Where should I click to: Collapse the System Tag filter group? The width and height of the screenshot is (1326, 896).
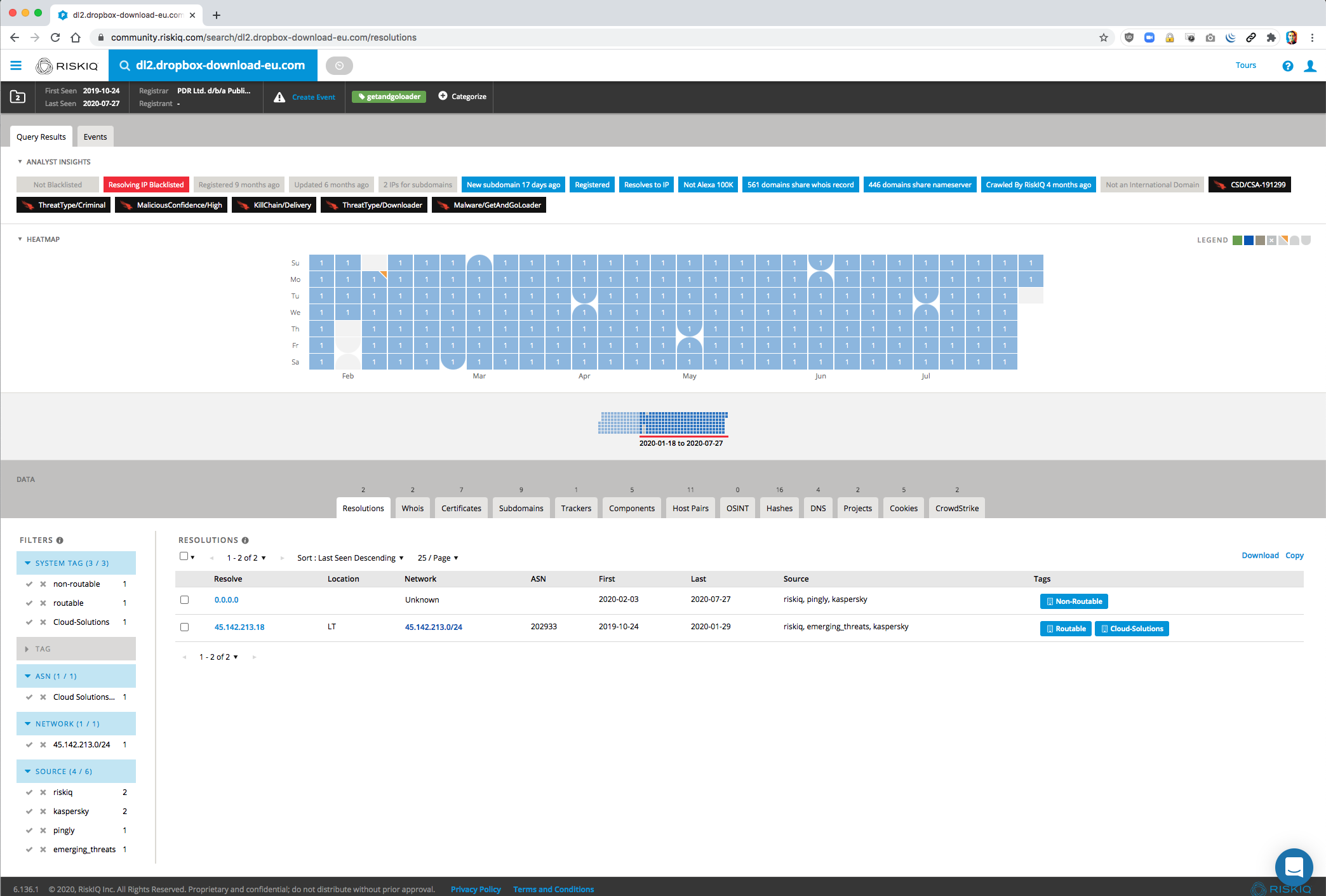point(76,563)
